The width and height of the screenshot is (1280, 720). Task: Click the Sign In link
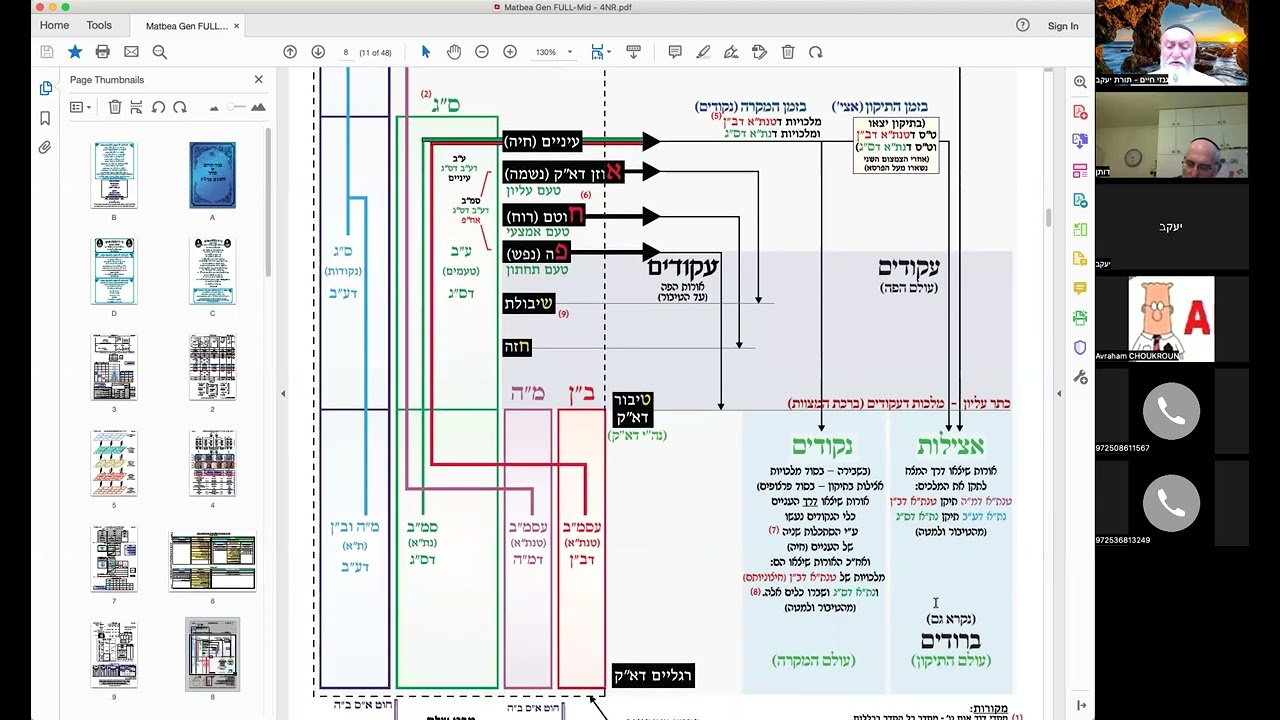click(1063, 26)
